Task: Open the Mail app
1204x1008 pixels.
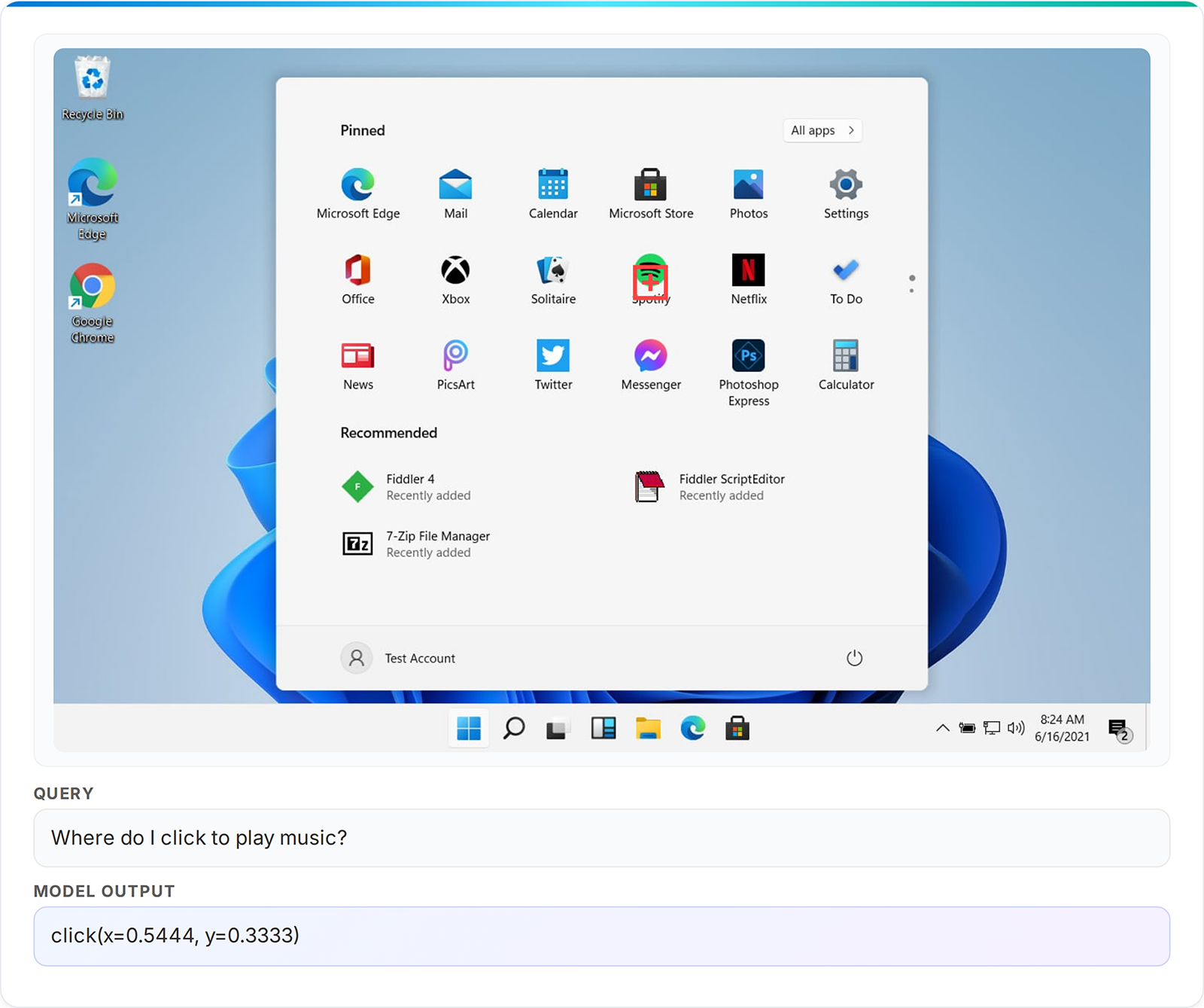Action: coord(455,184)
